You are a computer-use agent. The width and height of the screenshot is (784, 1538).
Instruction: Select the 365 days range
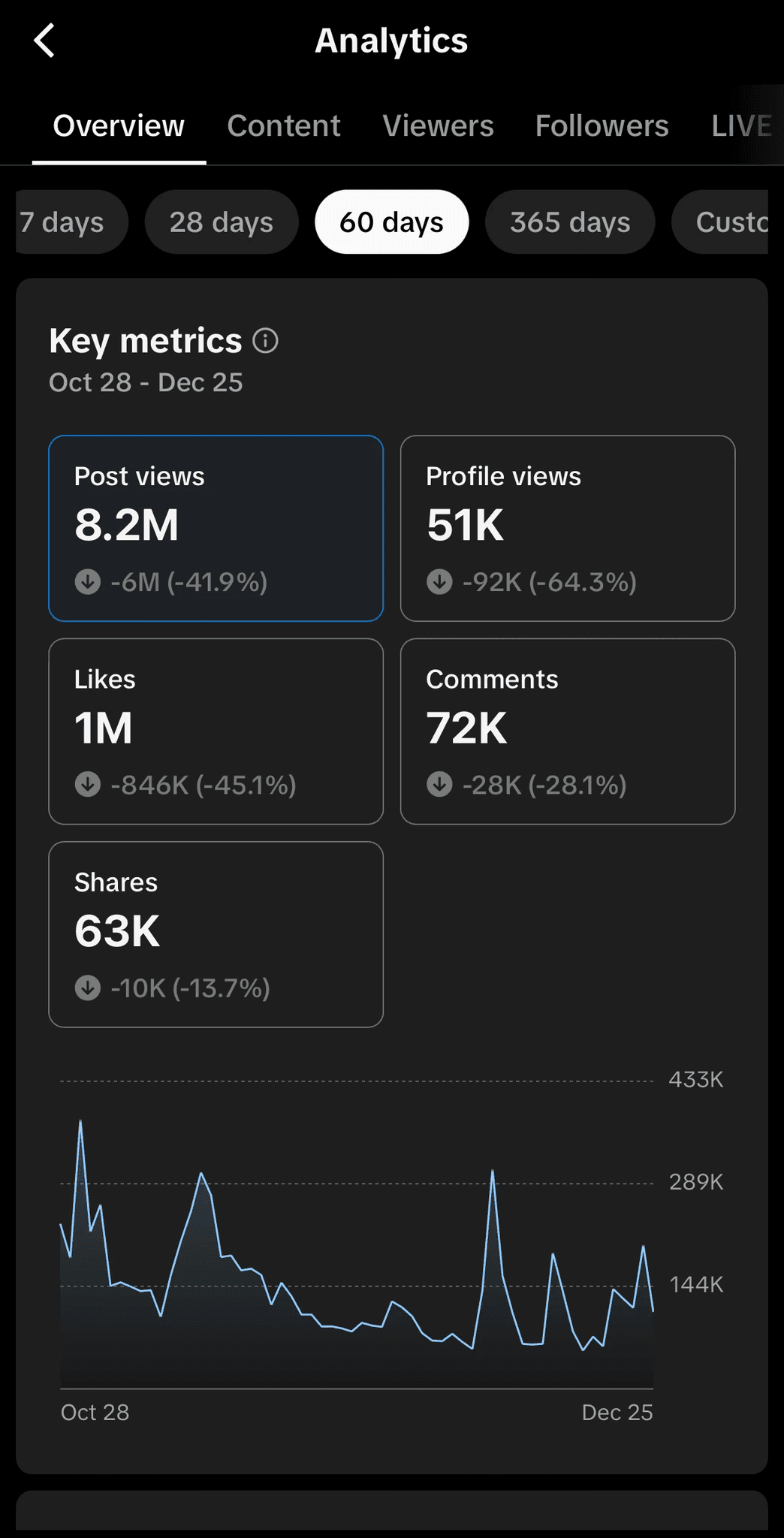click(x=570, y=222)
